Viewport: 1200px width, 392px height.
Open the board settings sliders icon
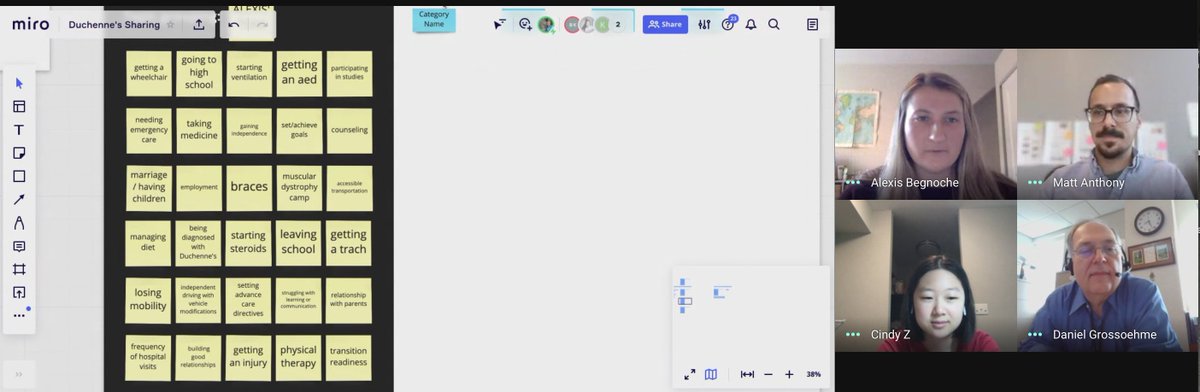point(704,24)
